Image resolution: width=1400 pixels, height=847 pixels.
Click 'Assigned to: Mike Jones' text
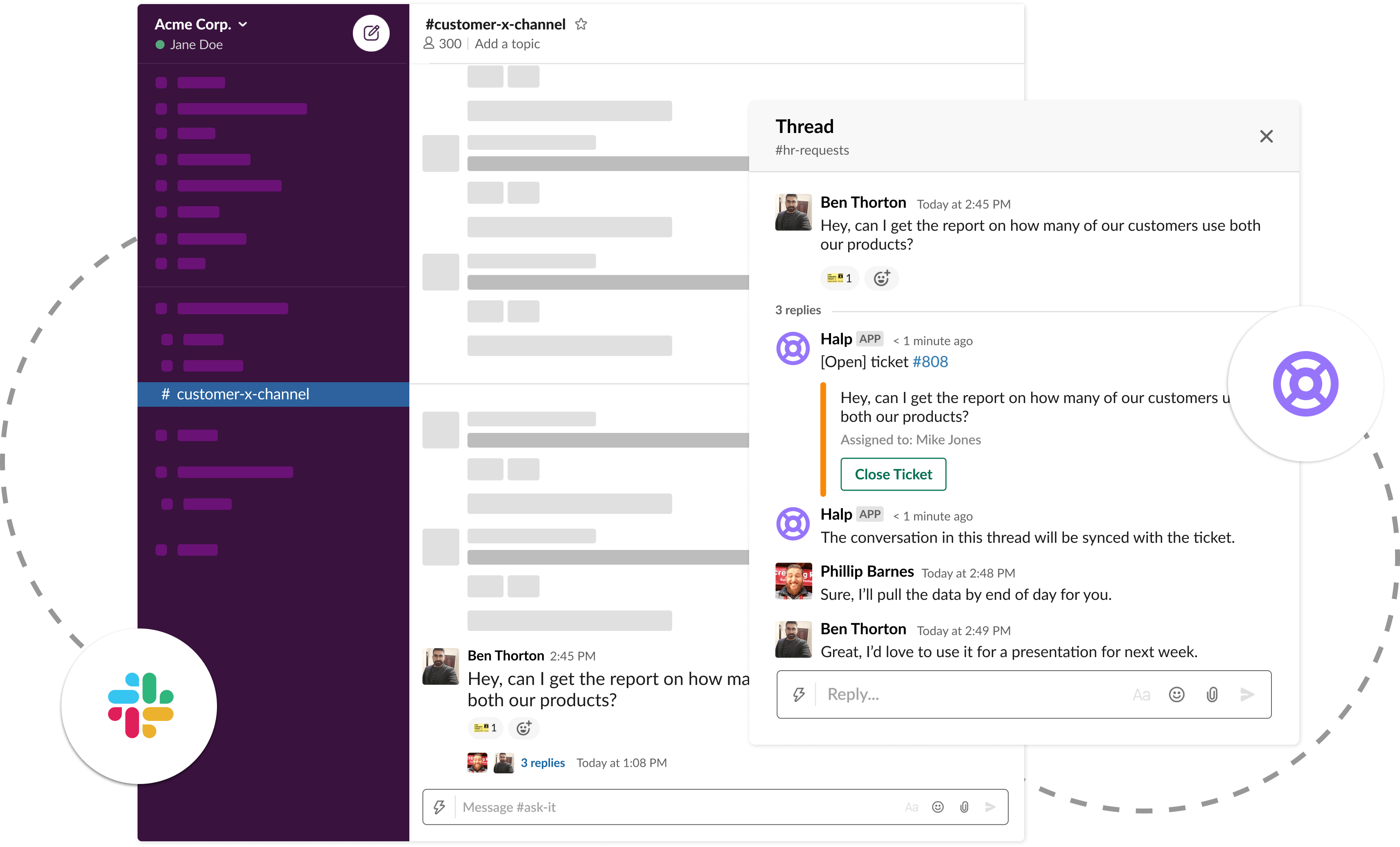(911, 440)
